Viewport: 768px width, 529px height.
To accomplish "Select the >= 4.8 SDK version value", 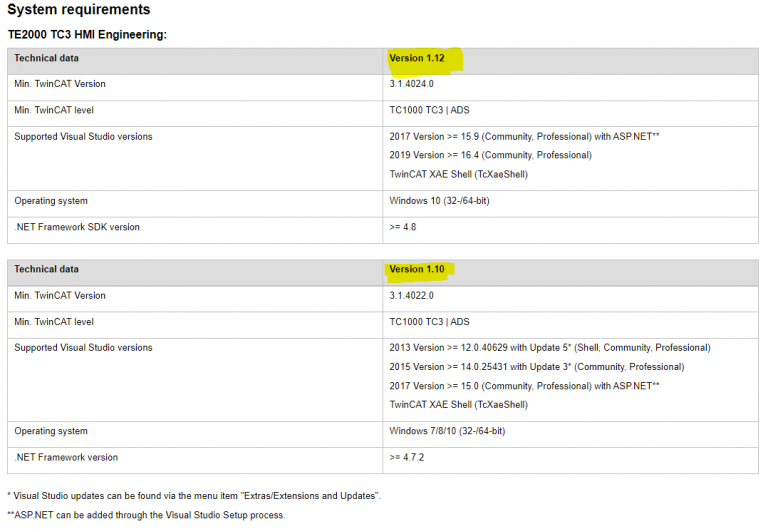I will (x=403, y=227).
